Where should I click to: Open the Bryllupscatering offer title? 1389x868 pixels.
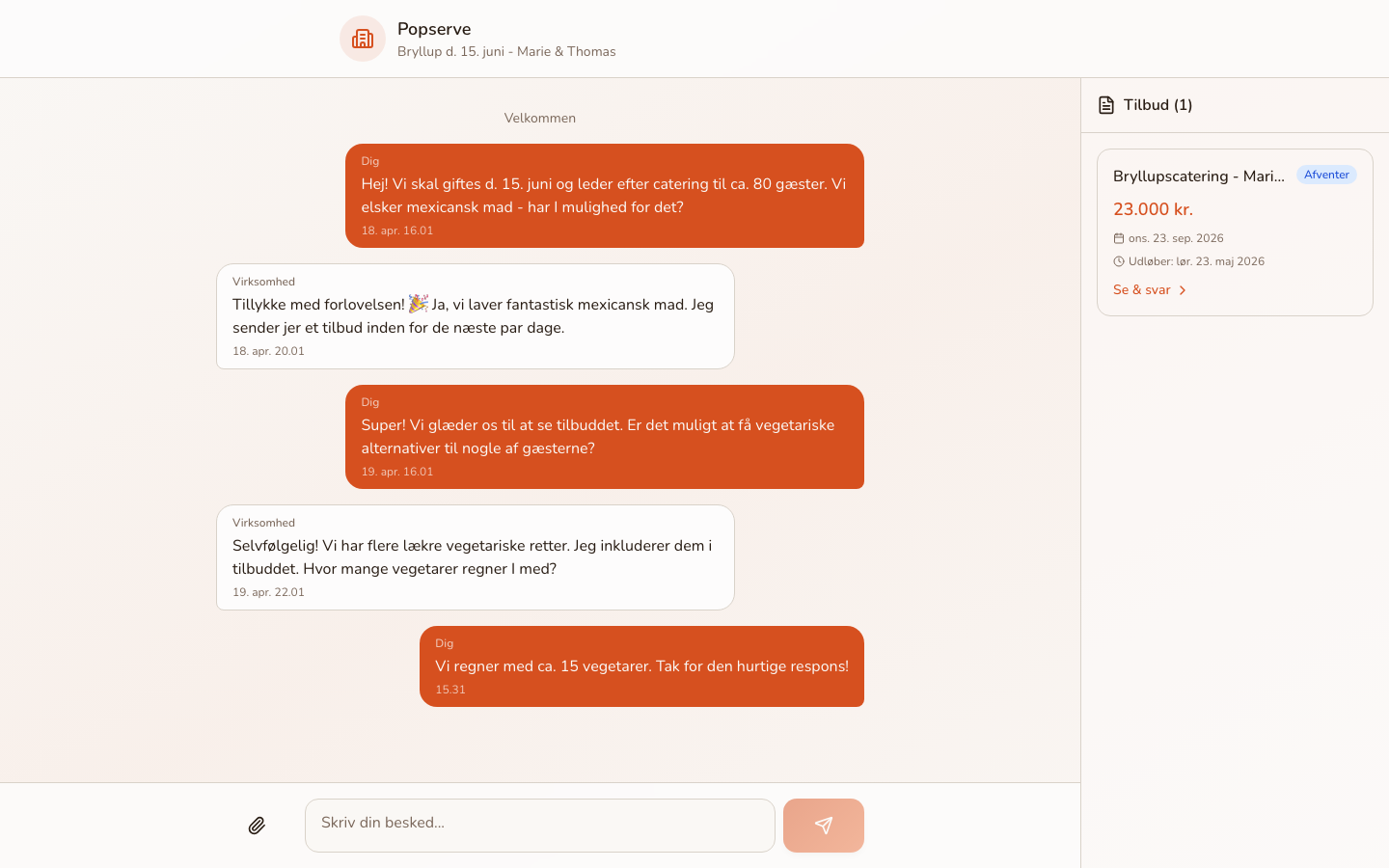coord(1198,176)
